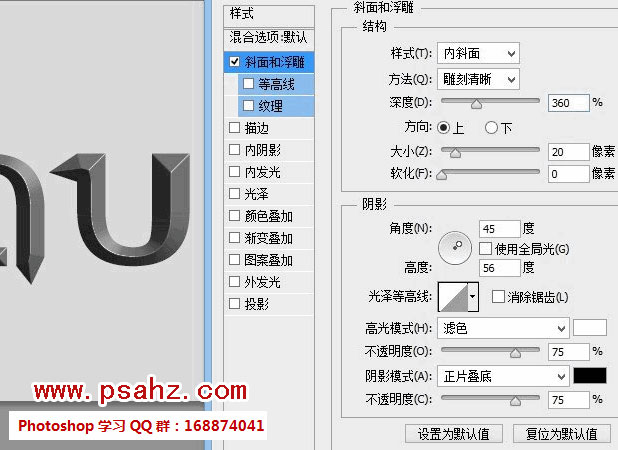Image resolution: width=618 pixels, height=450 pixels.
Task: Expand the 高光模式 dropdown showing 滤色
Action: (503, 328)
